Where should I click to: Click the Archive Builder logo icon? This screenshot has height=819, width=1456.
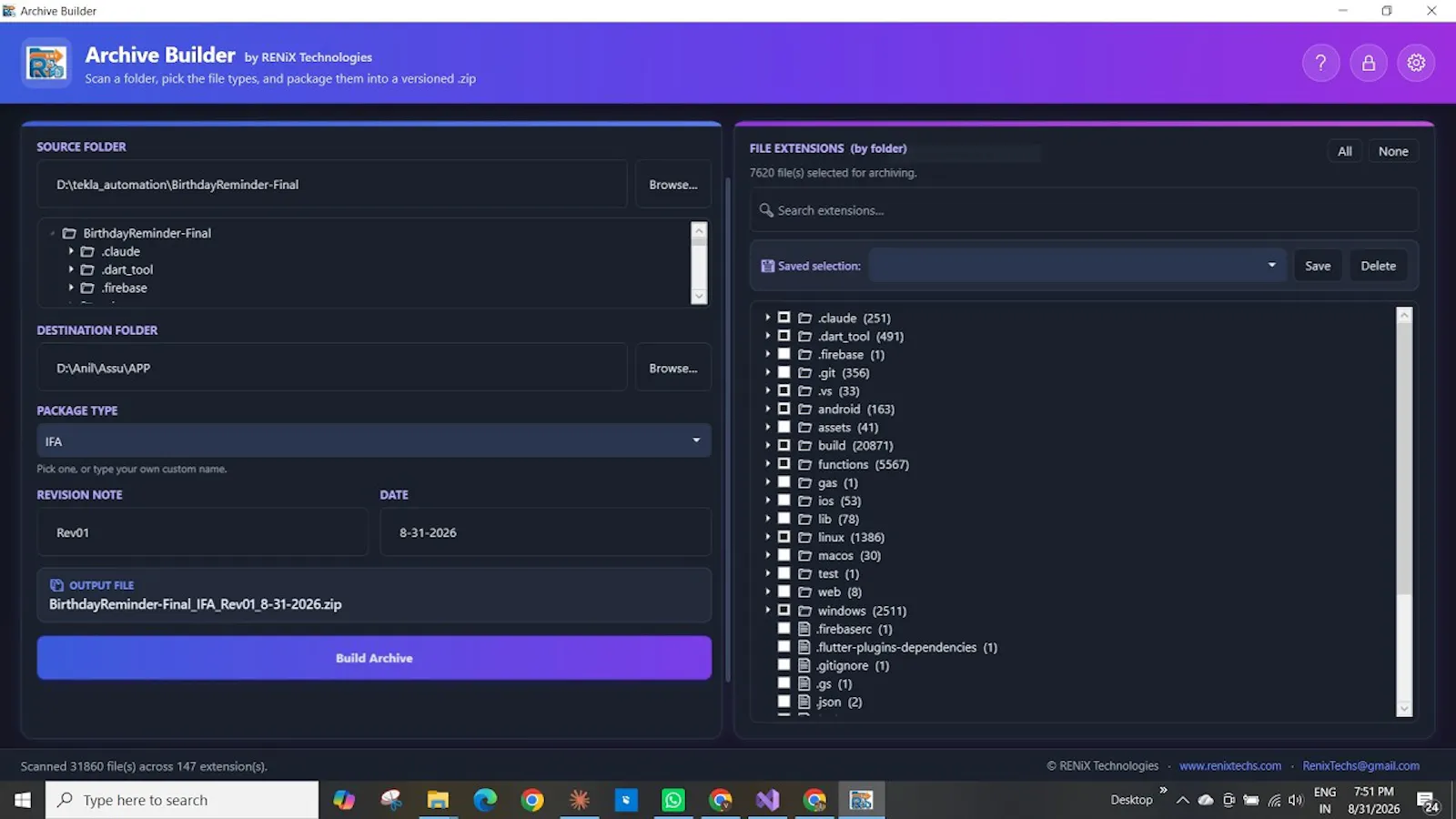click(x=46, y=64)
